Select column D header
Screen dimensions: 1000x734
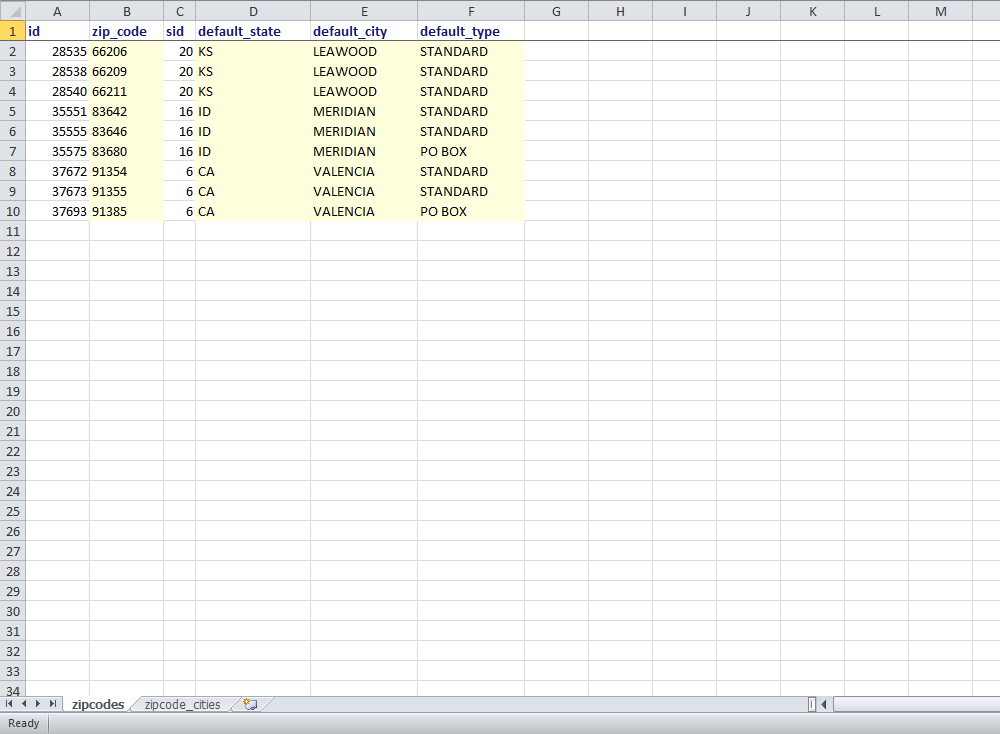pyautogui.click(x=253, y=11)
